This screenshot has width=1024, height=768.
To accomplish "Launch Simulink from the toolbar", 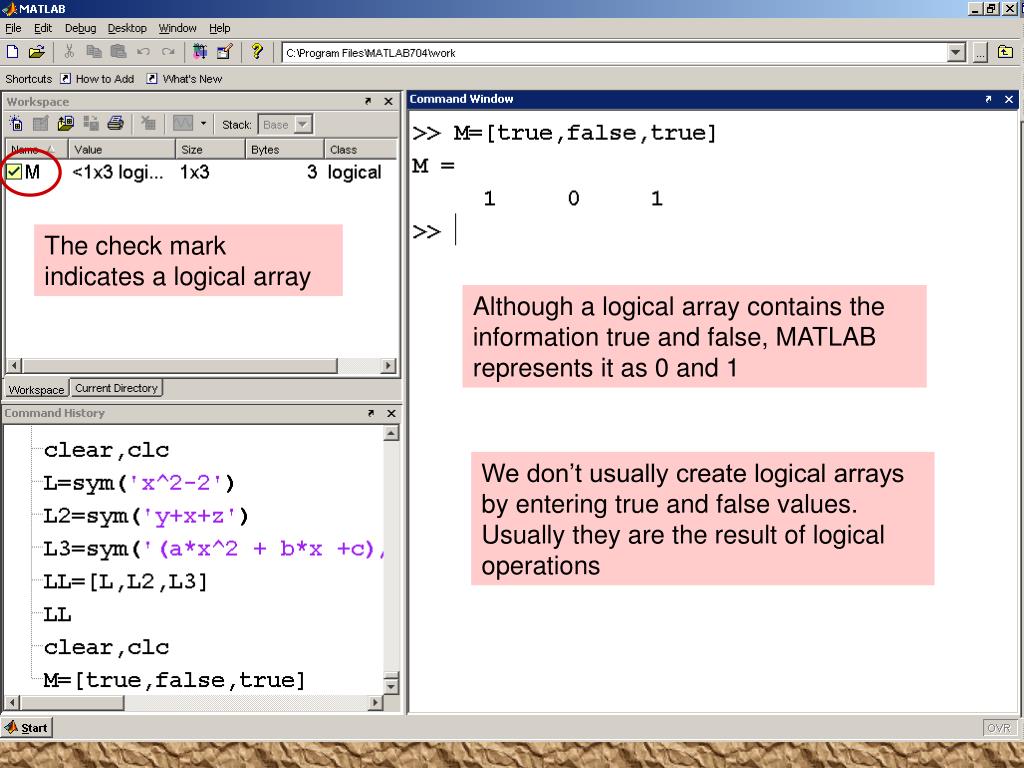I will click(x=200, y=52).
